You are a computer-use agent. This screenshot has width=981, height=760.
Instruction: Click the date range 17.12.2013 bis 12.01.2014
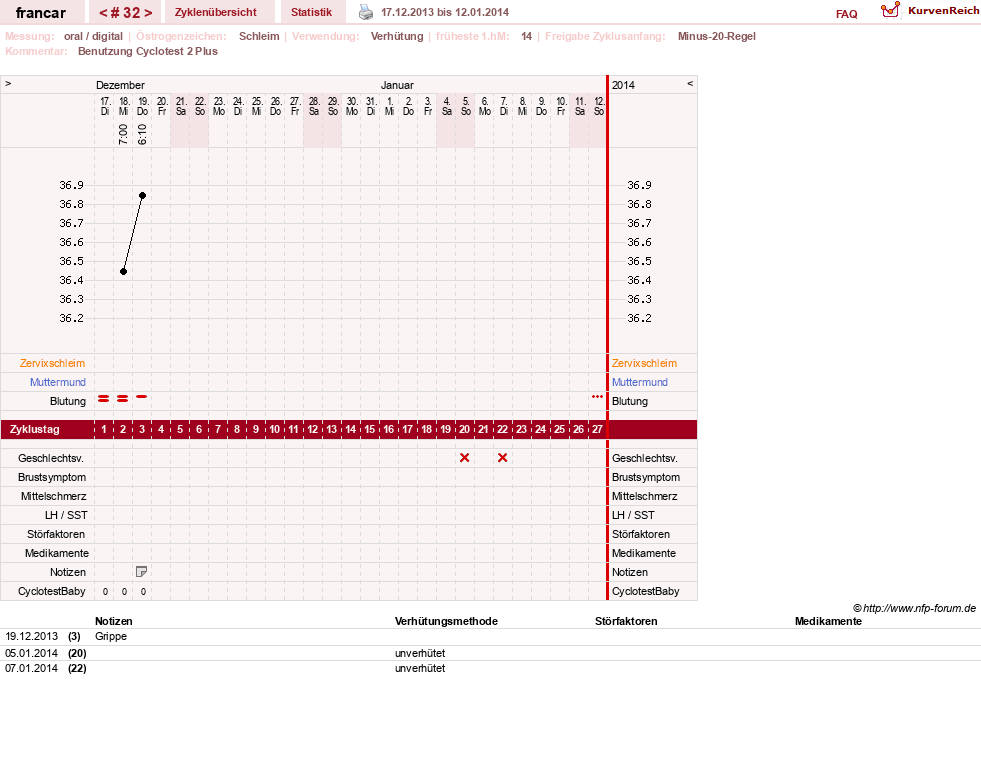pyautogui.click(x=445, y=12)
